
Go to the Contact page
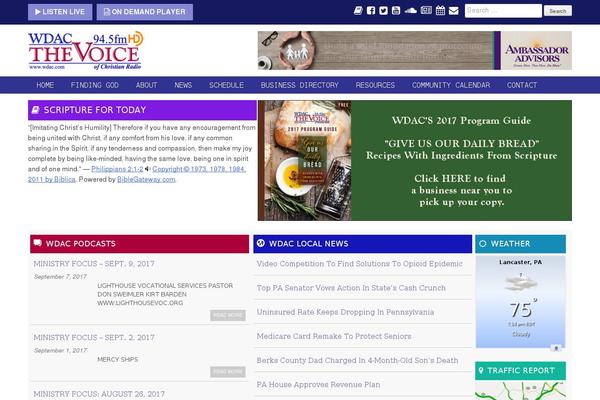pyautogui.click(x=522, y=85)
